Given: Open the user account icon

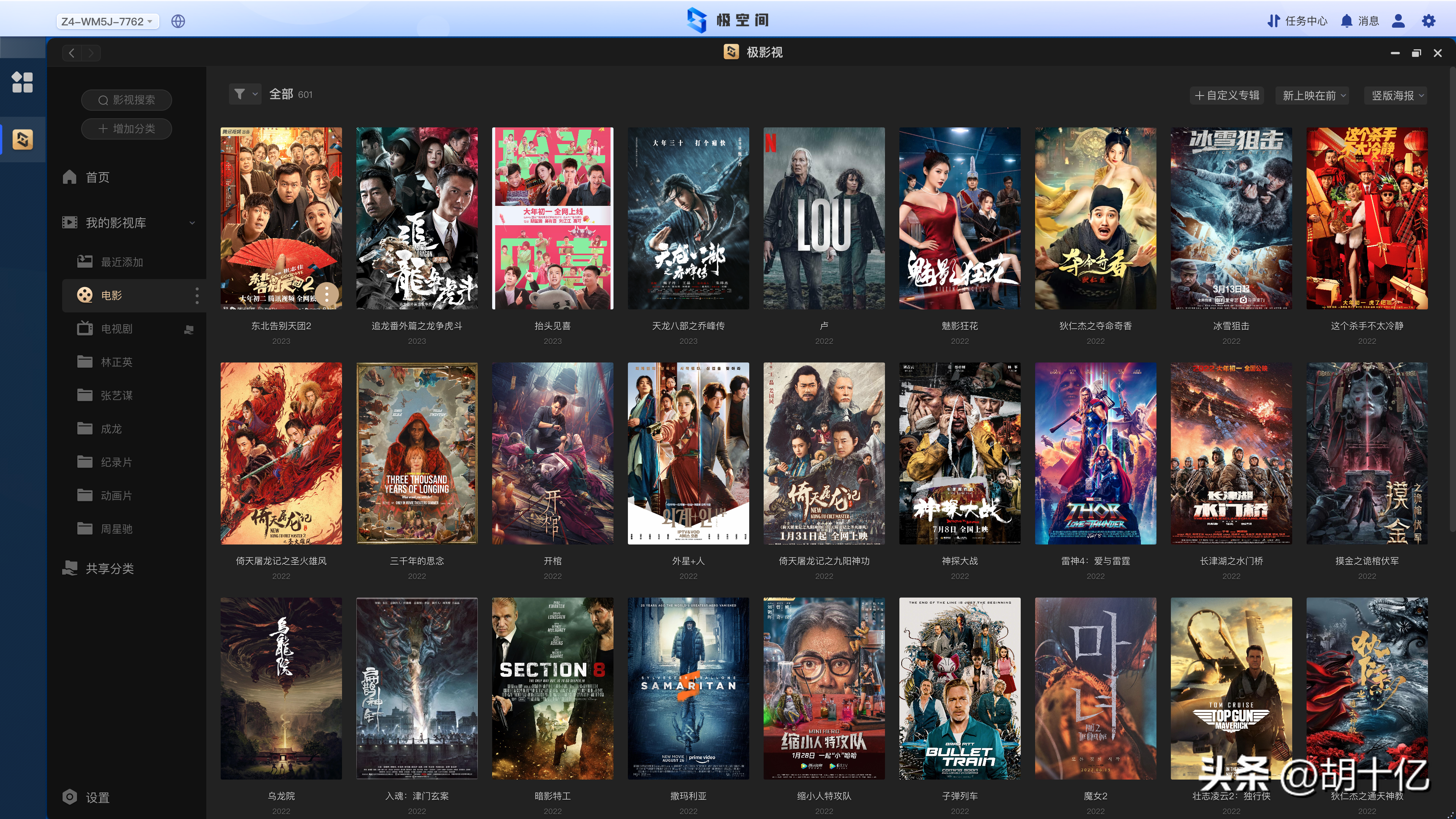Looking at the screenshot, I should 1398,21.
